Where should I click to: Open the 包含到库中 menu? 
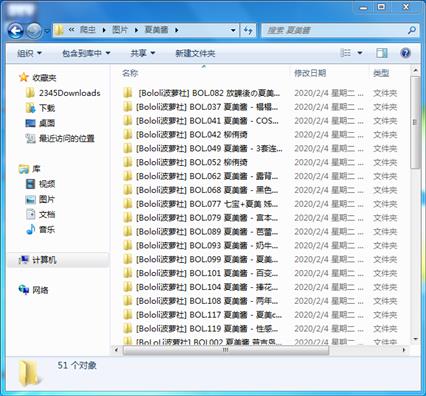pyautogui.click(x=86, y=53)
